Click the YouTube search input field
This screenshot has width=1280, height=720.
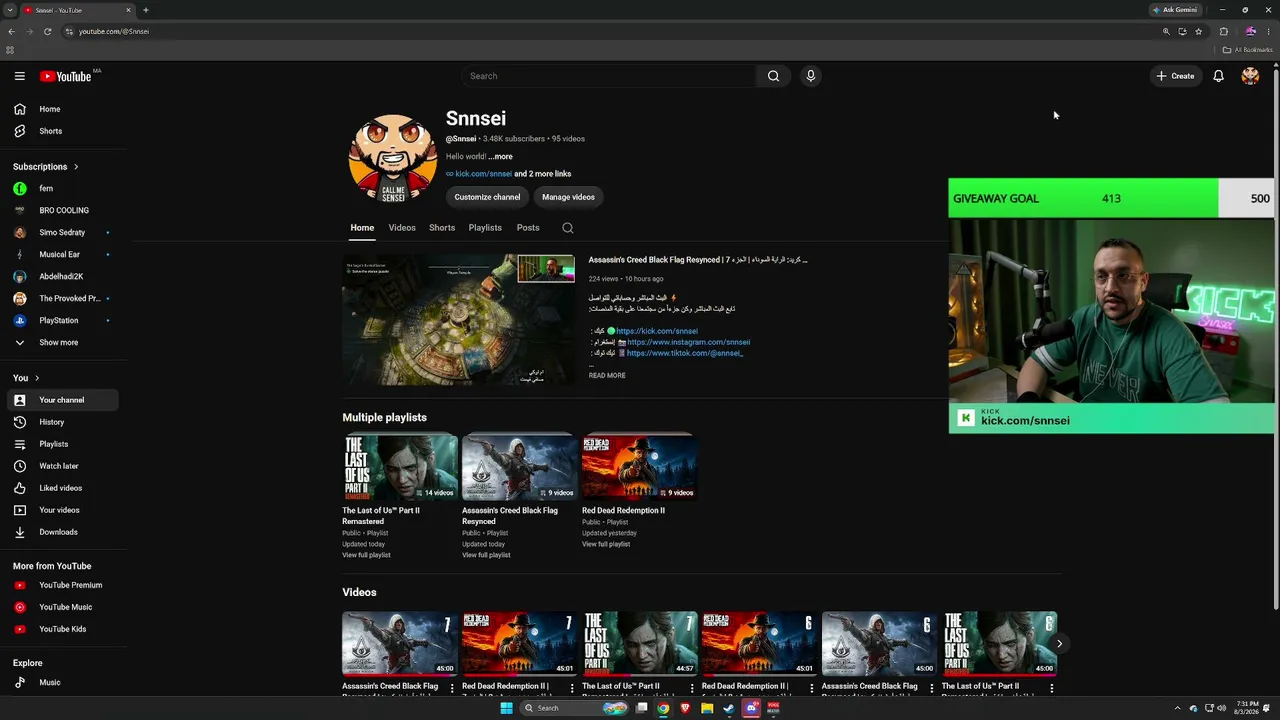point(609,76)
